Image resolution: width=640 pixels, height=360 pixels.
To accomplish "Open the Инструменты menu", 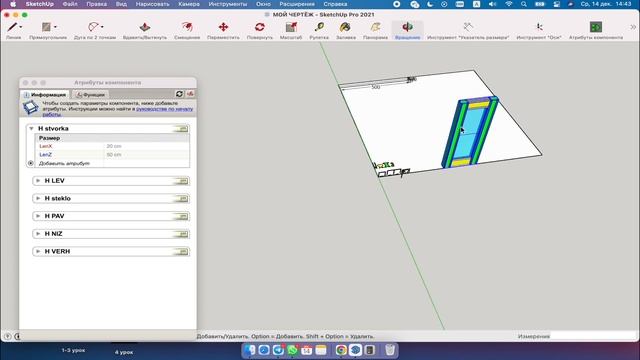I will pos(228,4).
